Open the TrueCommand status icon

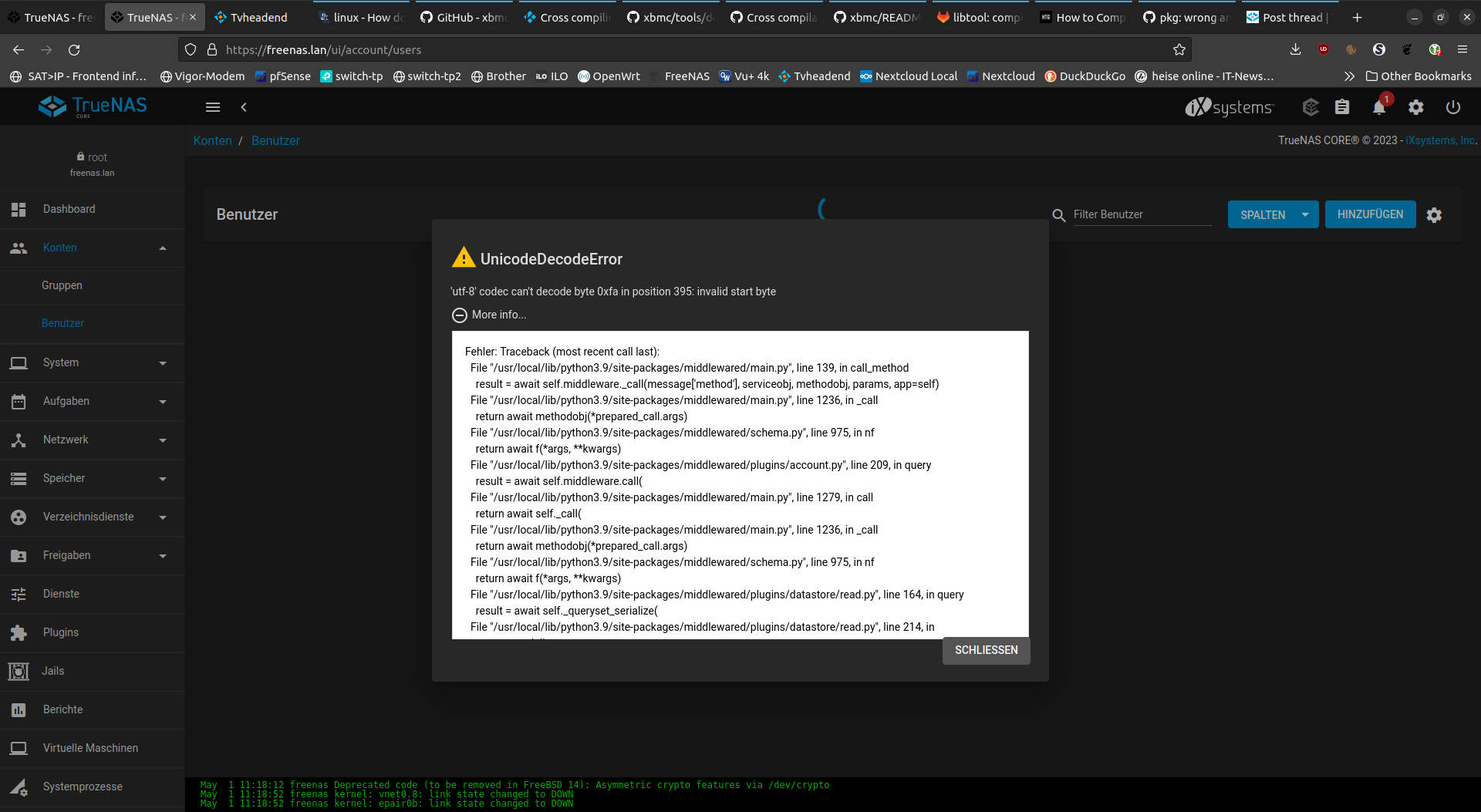[x=1311, y=107]
